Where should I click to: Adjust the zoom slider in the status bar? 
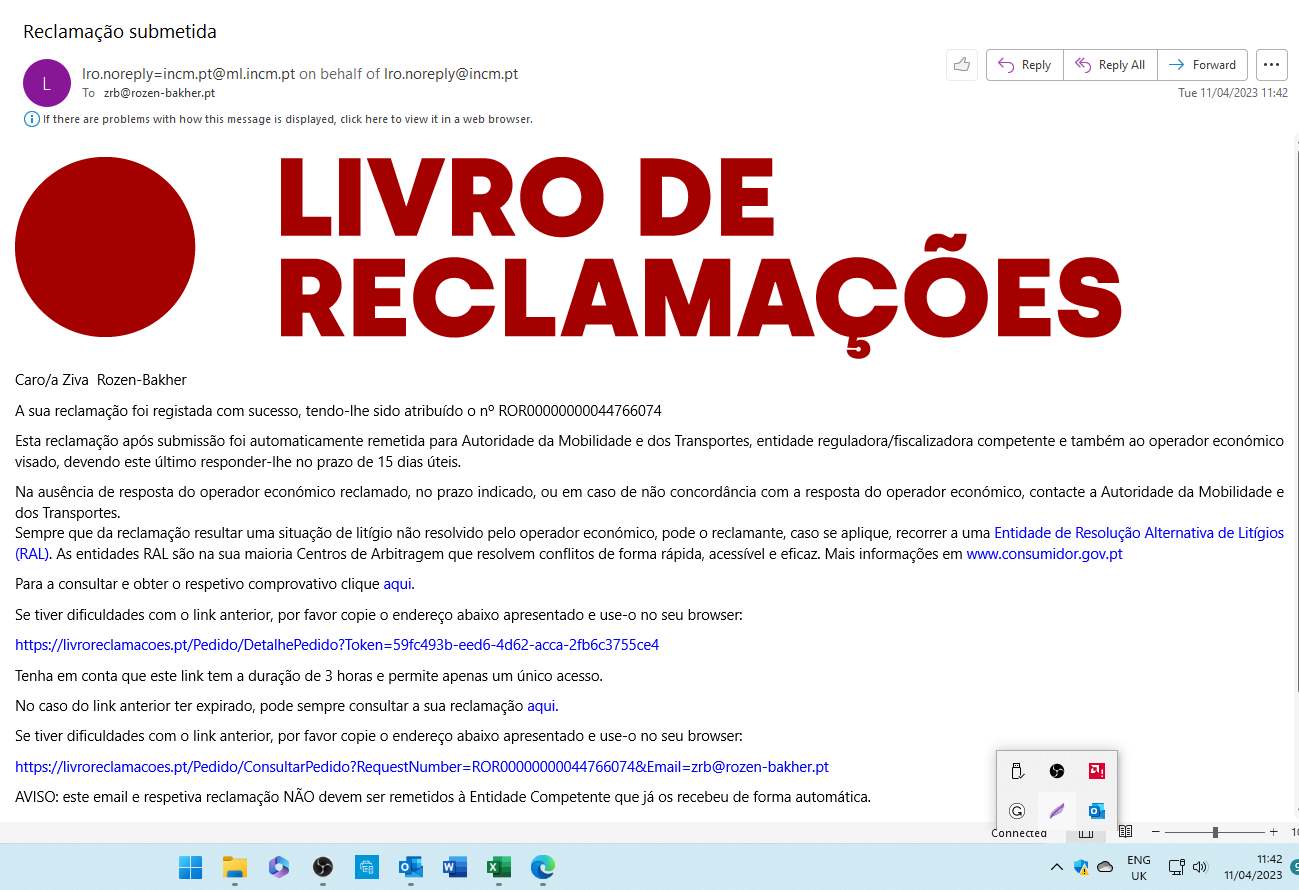tap(1213, 831)
